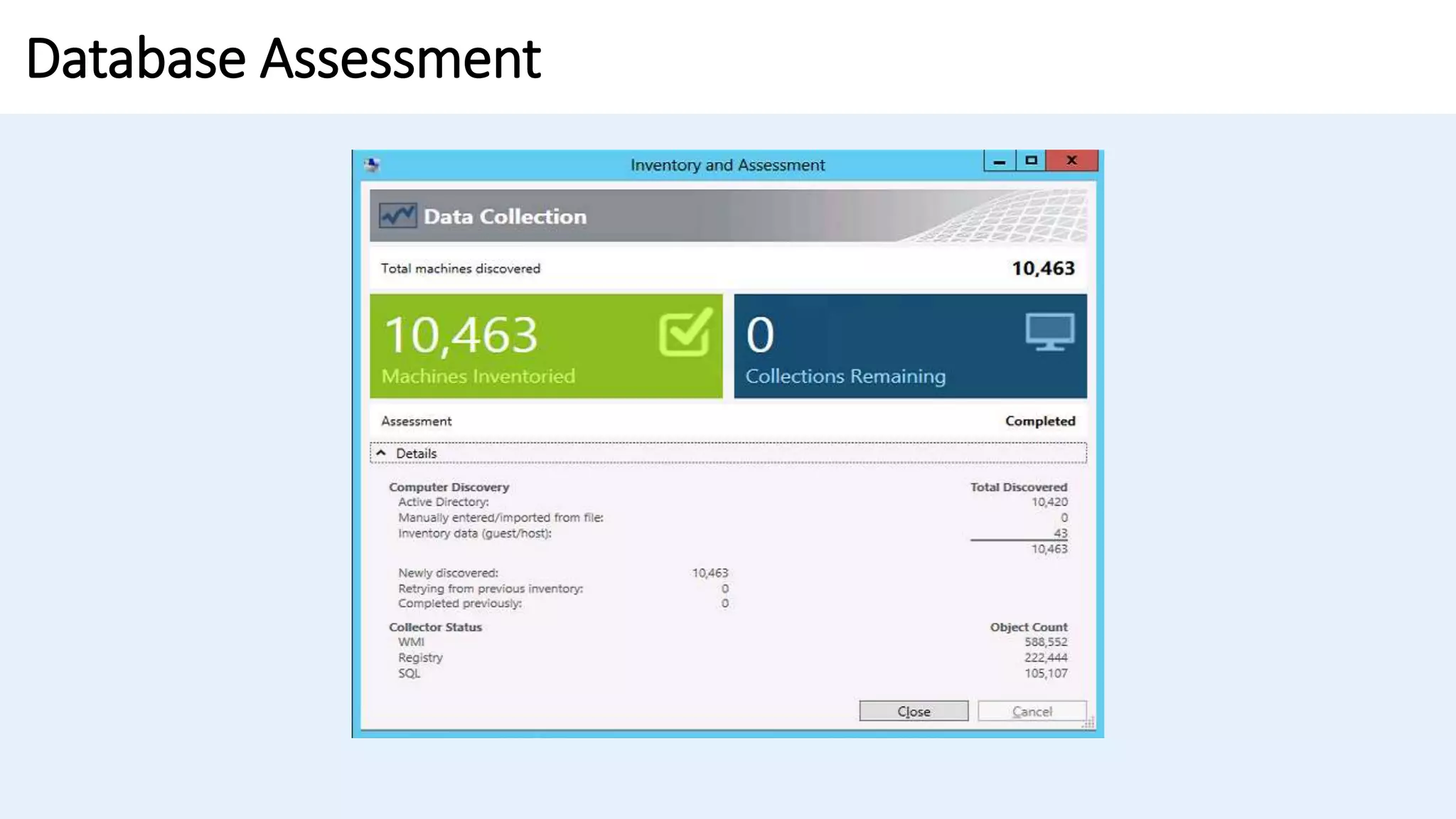Click the Computer Discovery heading

click(x=449, y=487)
